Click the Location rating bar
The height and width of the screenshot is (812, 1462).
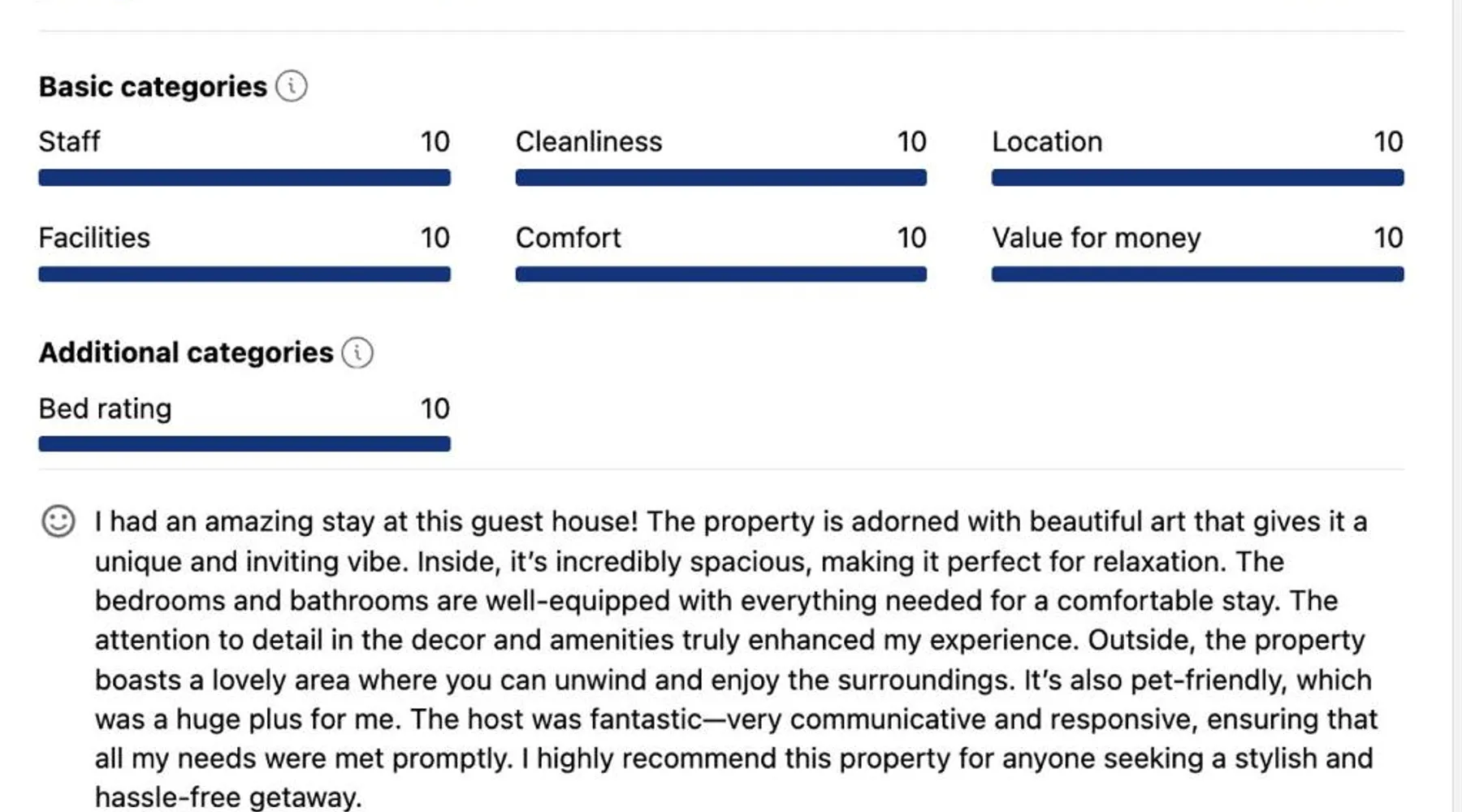tap(1197, 178)
